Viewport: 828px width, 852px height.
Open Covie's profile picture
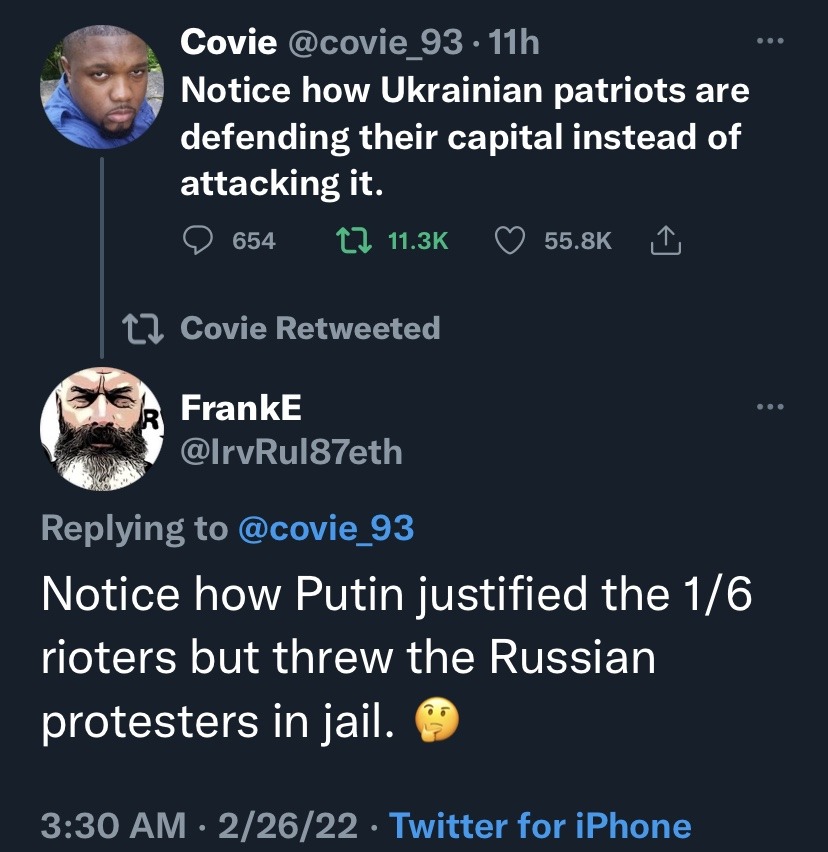click(103, 86)
